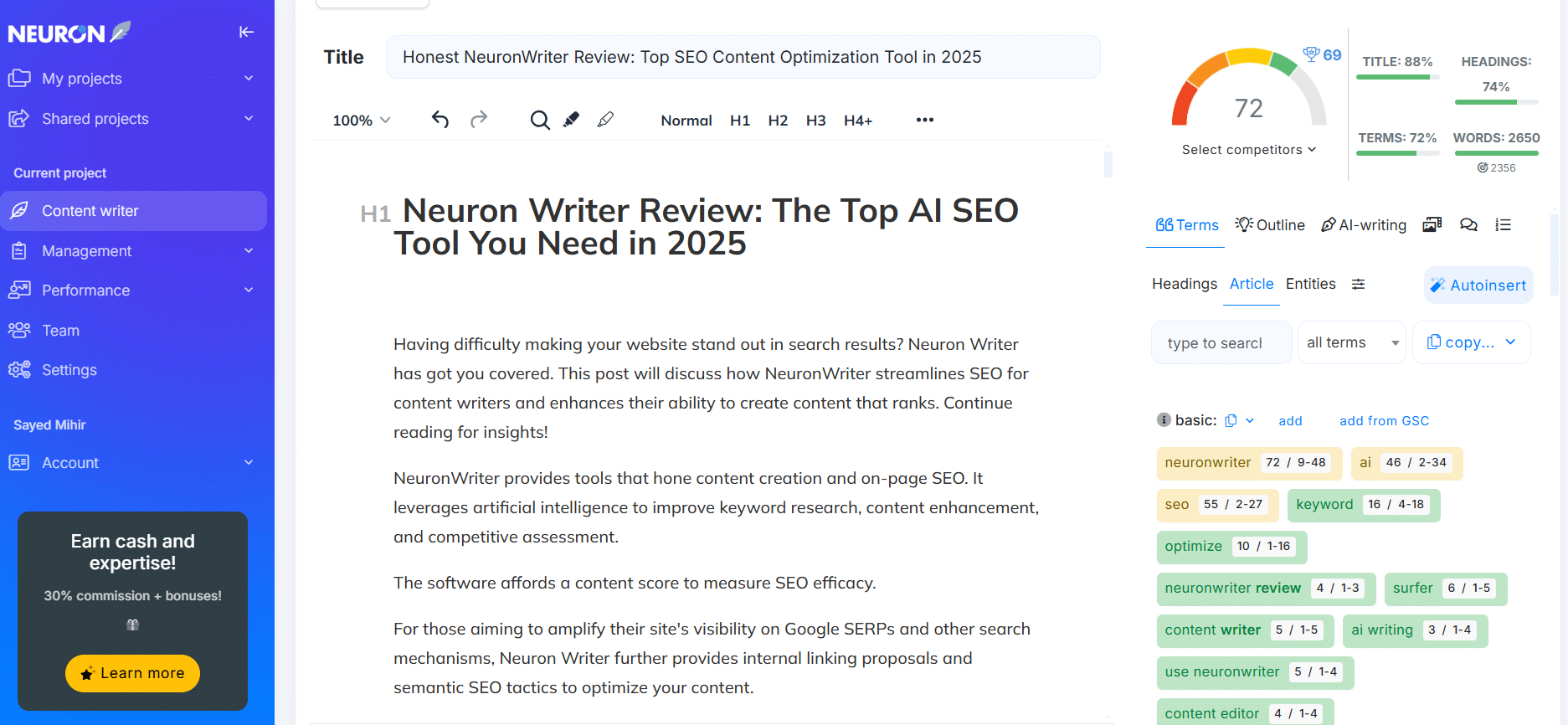This screenshot has width=1568, height=725.
Task: Expand Performance menu chevron
Action: point(249,290)
